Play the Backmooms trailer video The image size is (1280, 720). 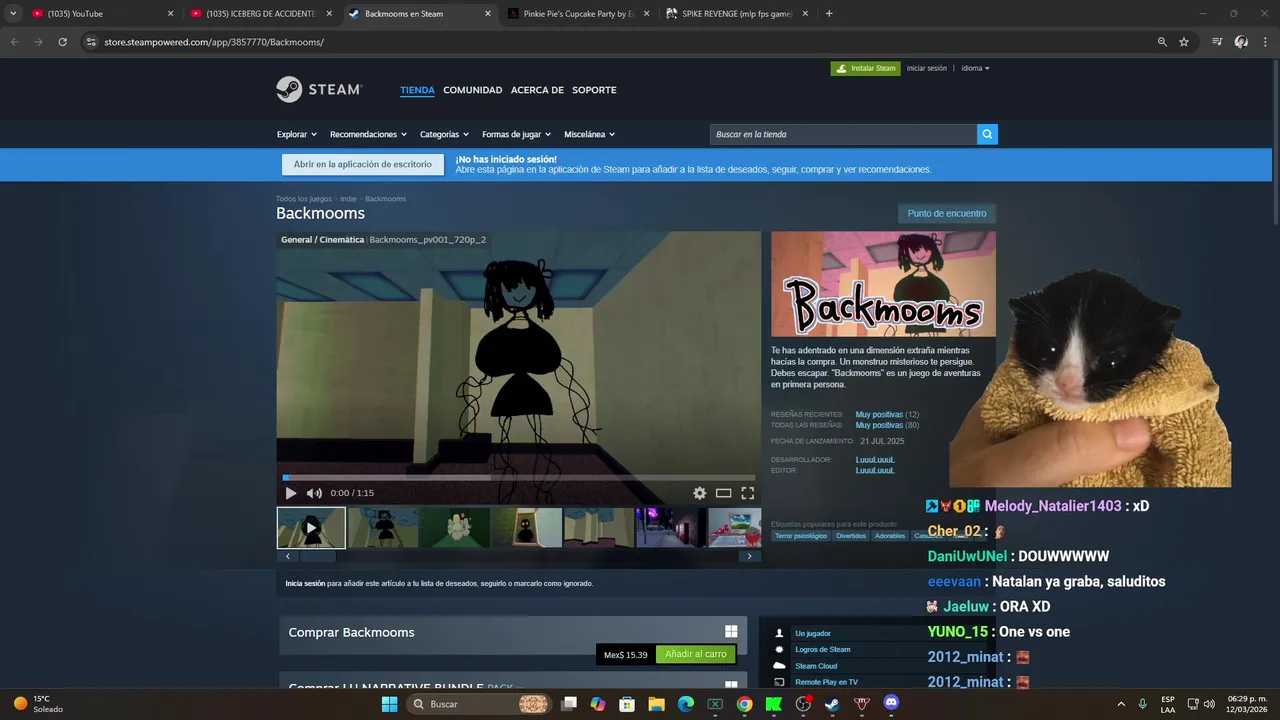[291, 493]
